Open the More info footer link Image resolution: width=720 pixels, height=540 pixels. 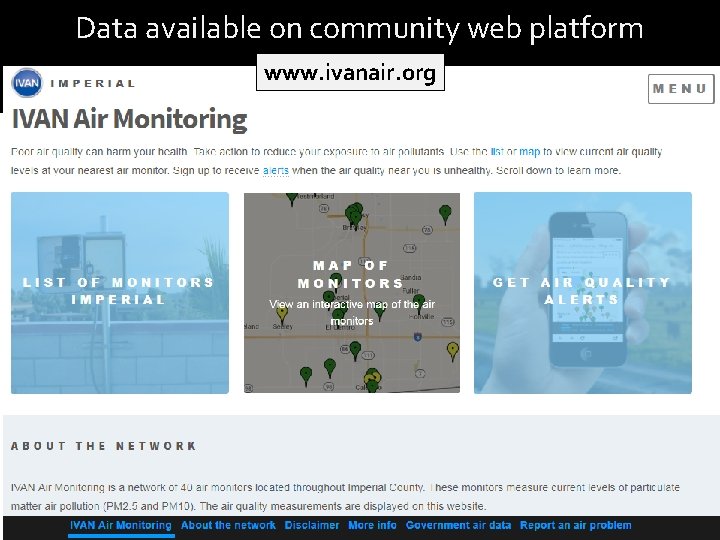[372, 525]
